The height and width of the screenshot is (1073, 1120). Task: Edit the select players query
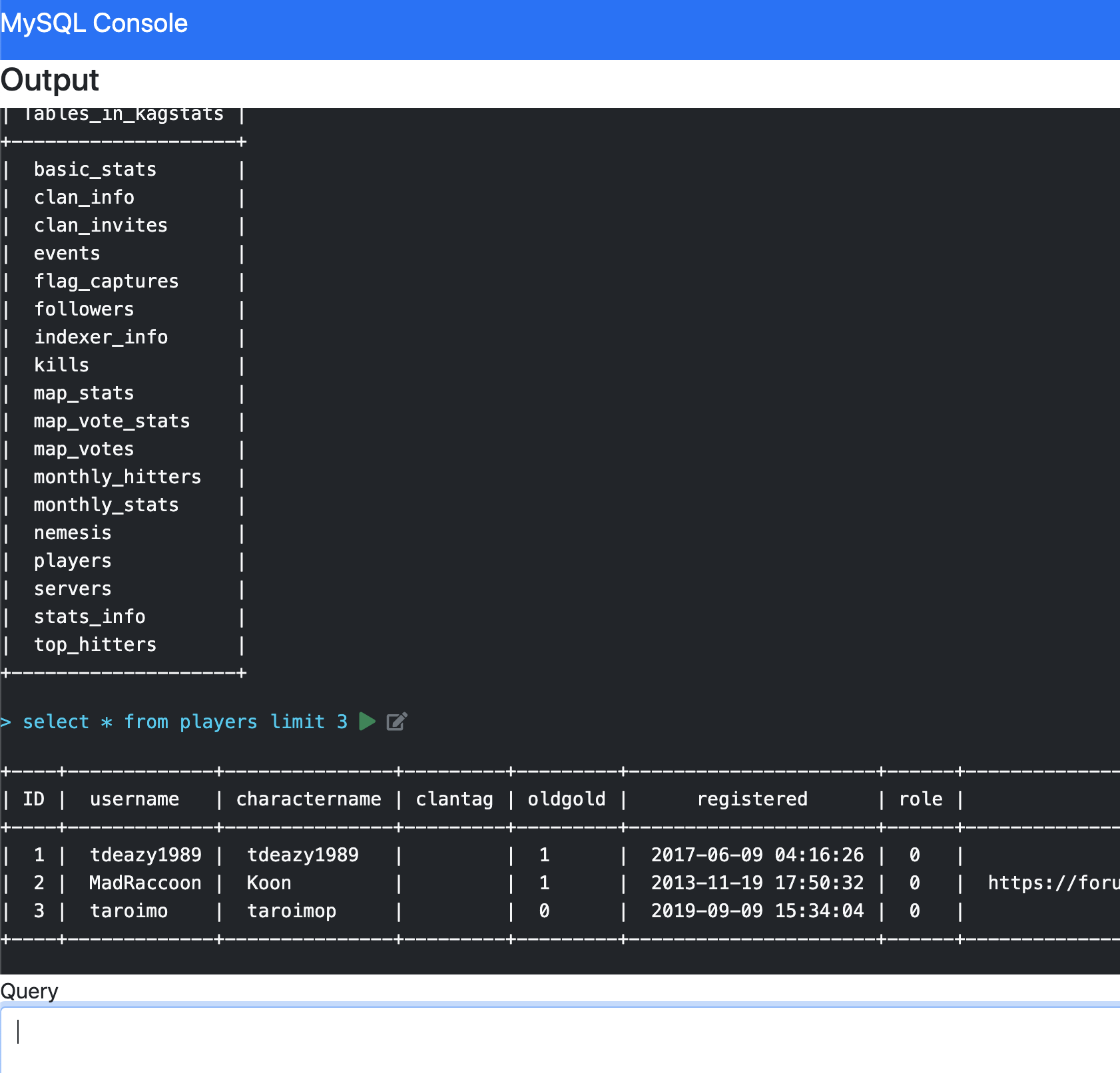point(397,722)
